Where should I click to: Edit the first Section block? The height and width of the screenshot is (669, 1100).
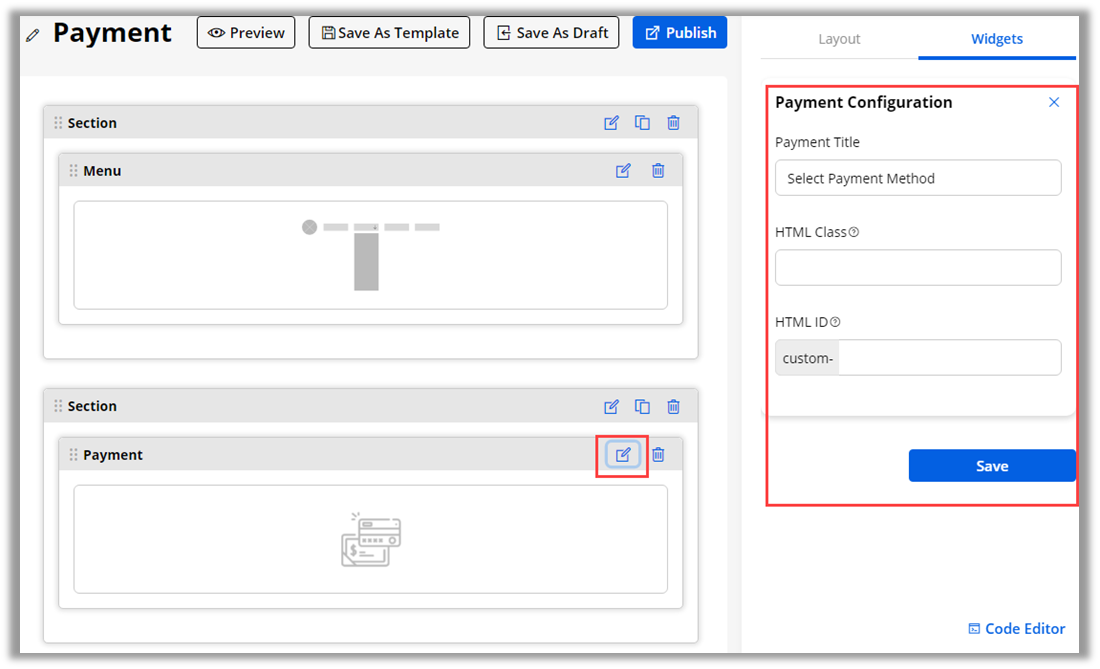pyautogui.click(x=611, y=123)
